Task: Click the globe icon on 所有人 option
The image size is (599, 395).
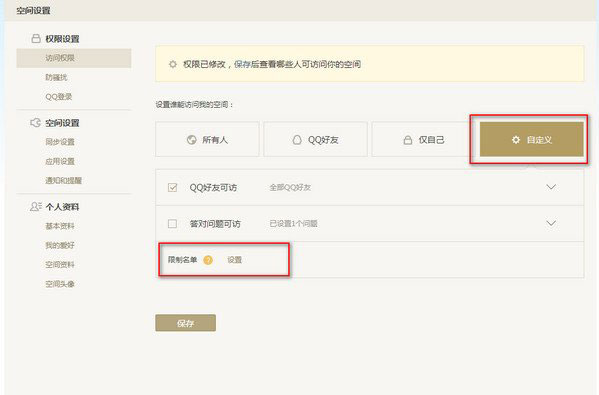Action: [192, 140]
